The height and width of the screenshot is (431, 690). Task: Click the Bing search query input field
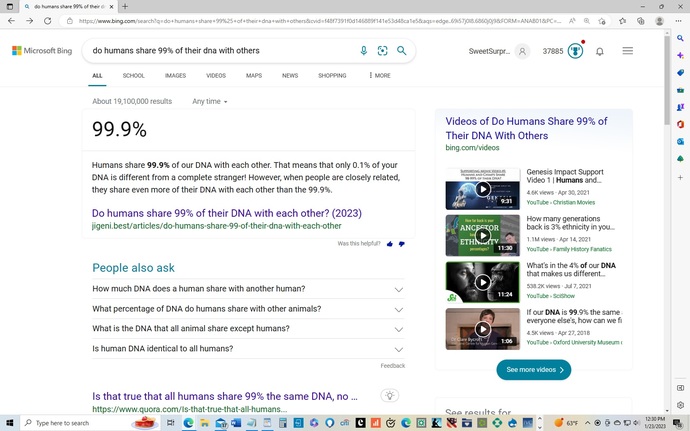(x=222, y=51)
